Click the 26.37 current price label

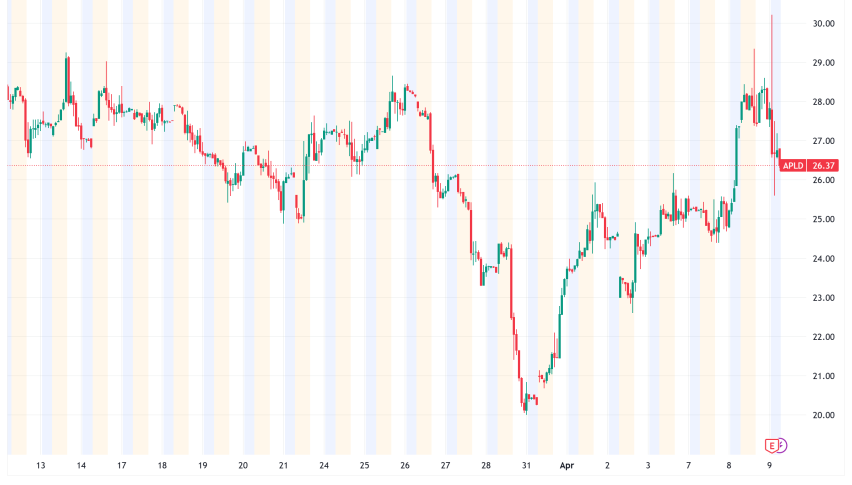point(822,166)
